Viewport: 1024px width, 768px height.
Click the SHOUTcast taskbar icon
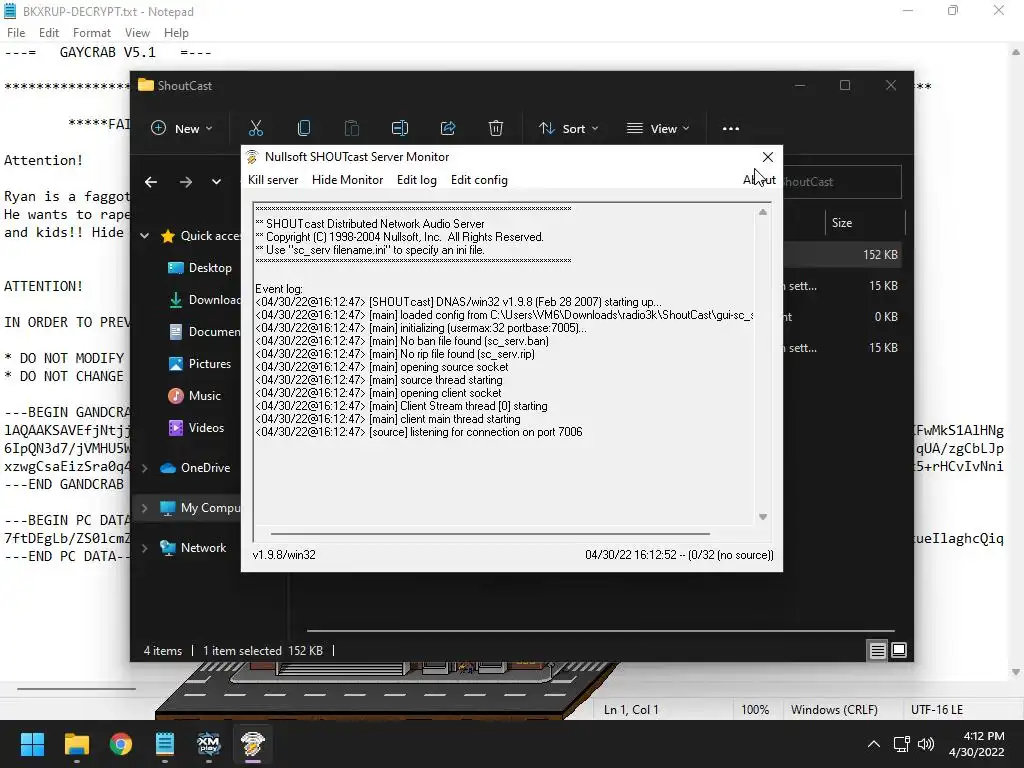[x=253, y=744]
